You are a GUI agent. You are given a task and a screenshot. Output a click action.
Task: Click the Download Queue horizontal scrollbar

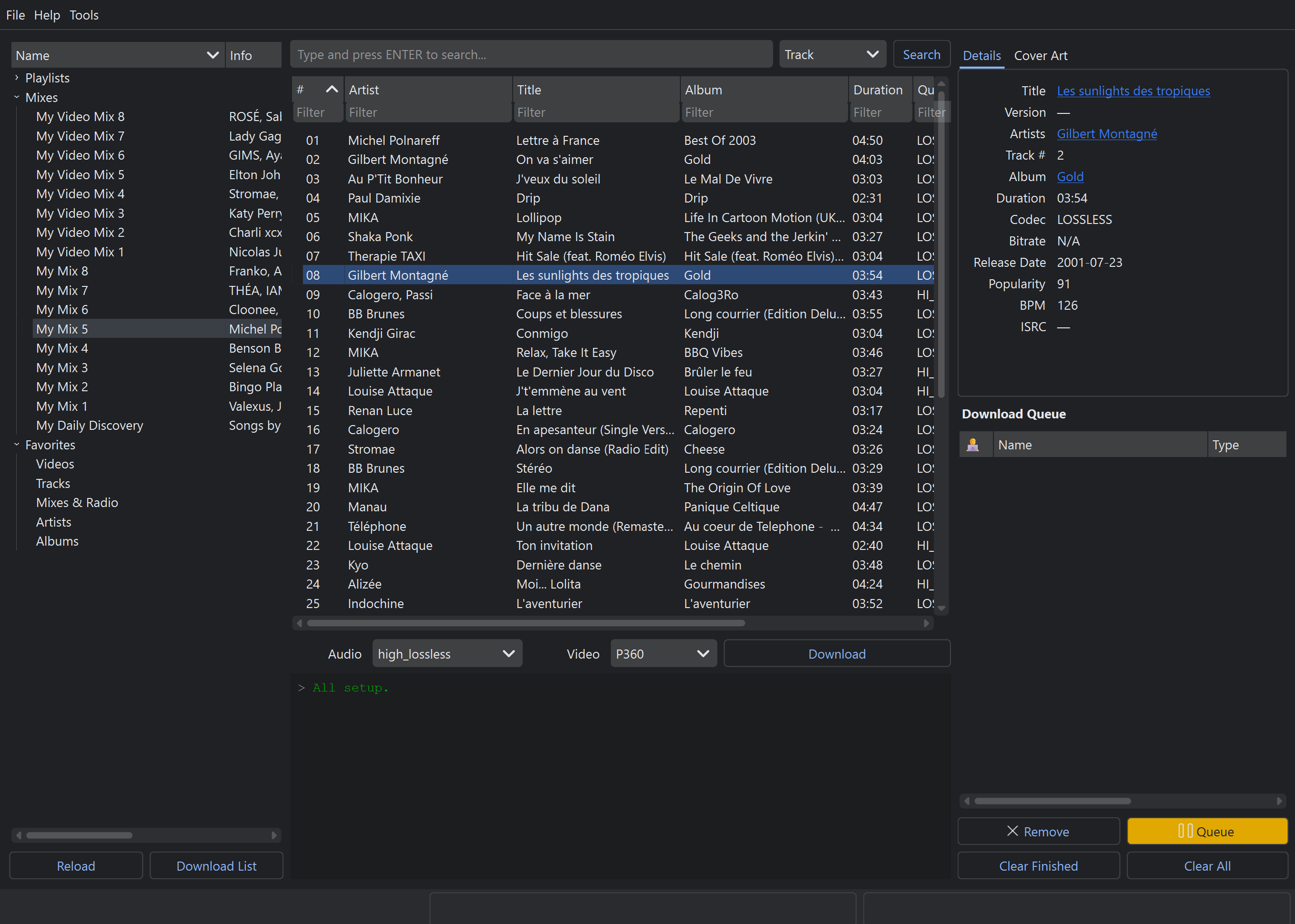pyautogui.click(x=1052, y=801)
